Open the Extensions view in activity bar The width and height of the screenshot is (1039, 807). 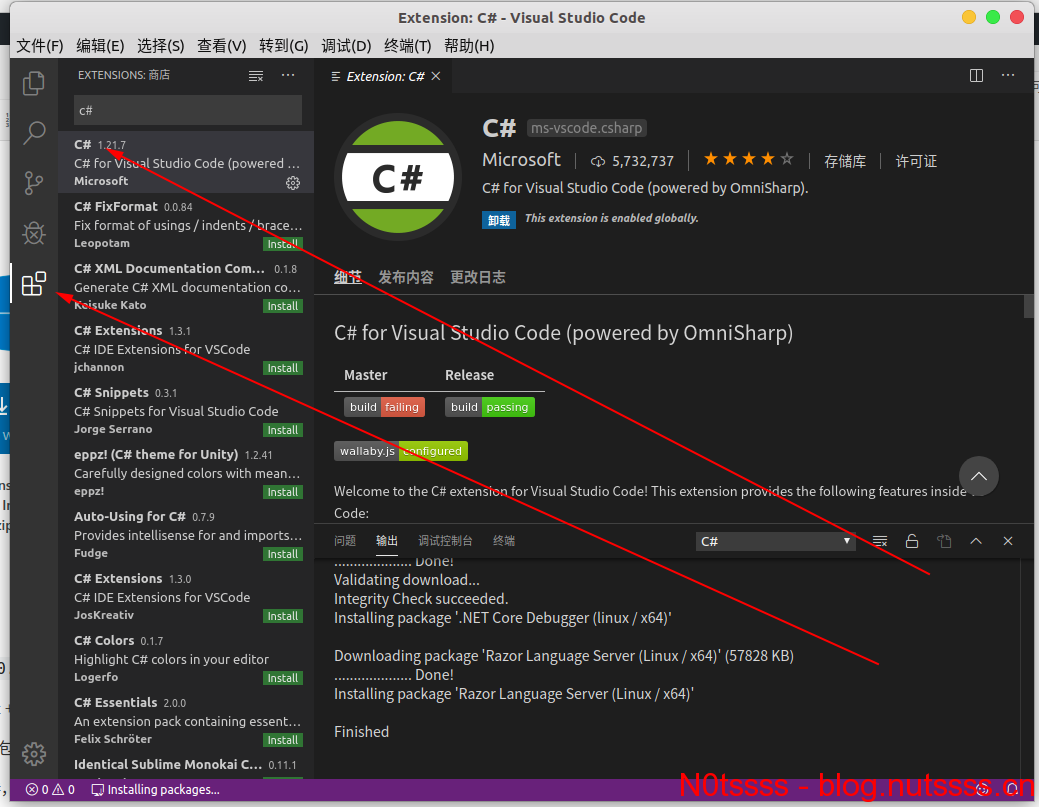[34, 284]
